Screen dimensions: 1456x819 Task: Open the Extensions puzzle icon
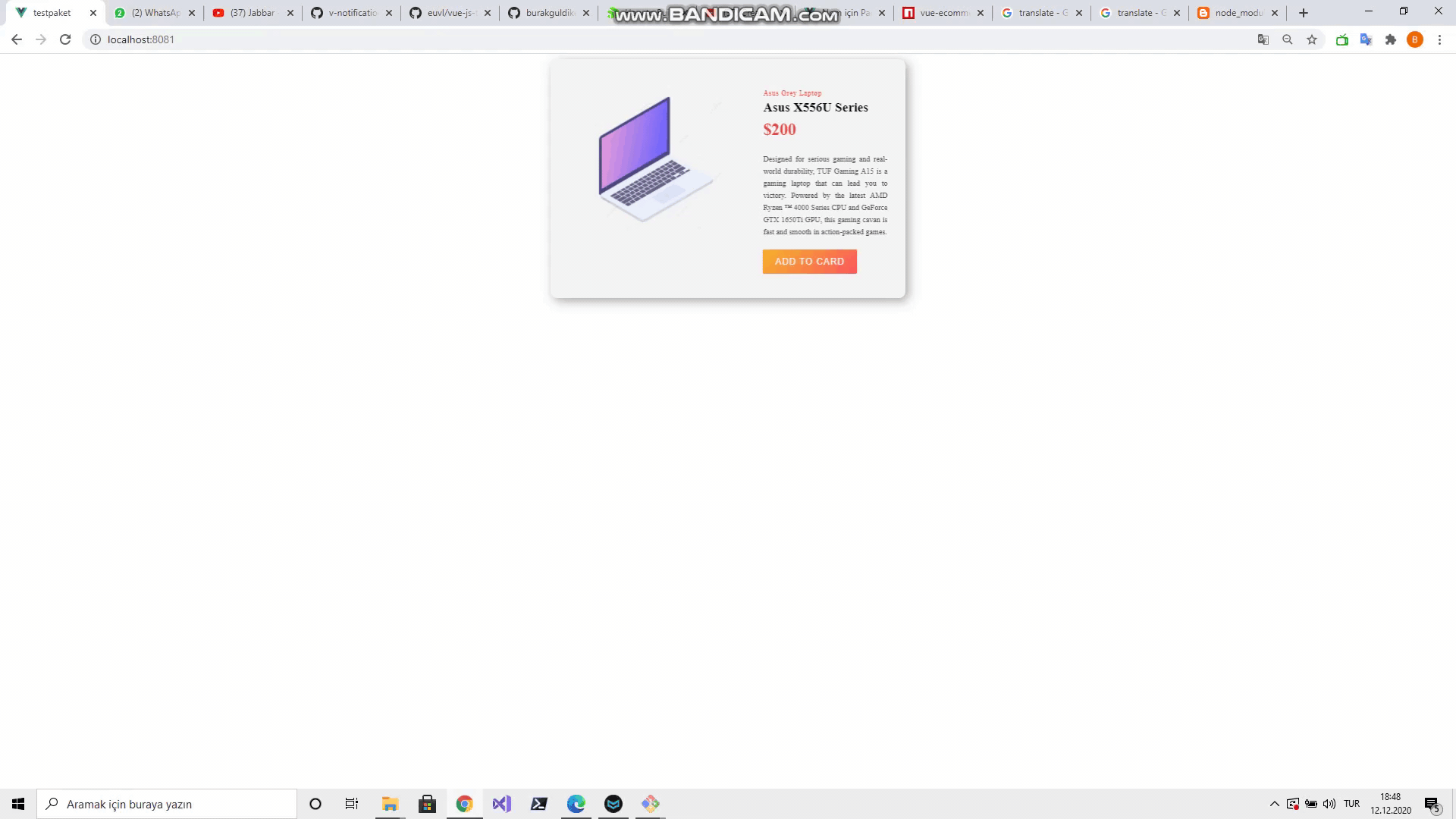pos(1391,39)
